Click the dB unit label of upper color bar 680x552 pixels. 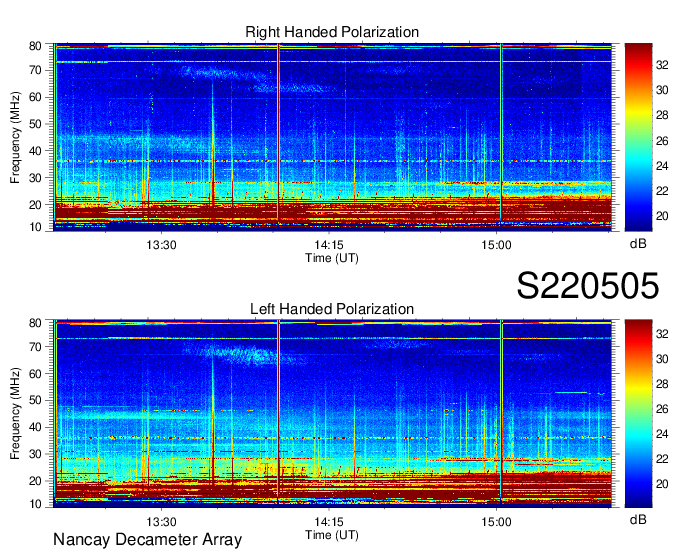coord(638,244)
